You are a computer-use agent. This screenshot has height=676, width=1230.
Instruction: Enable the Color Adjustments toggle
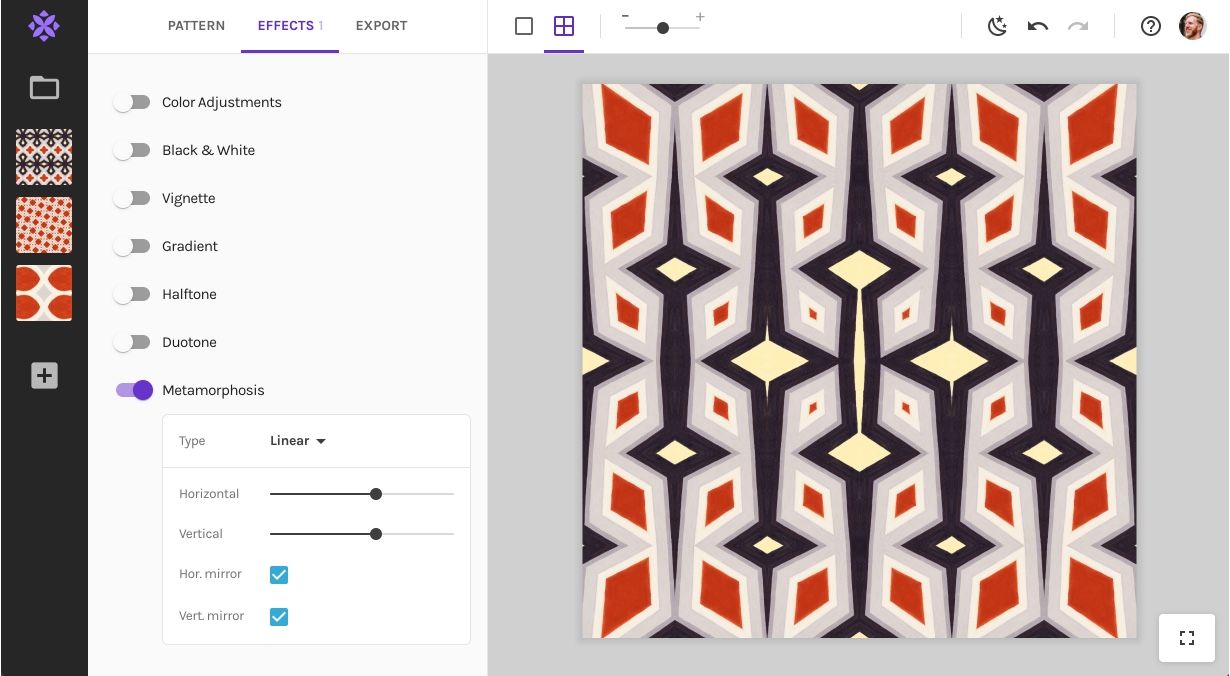(x=132, y=102)
